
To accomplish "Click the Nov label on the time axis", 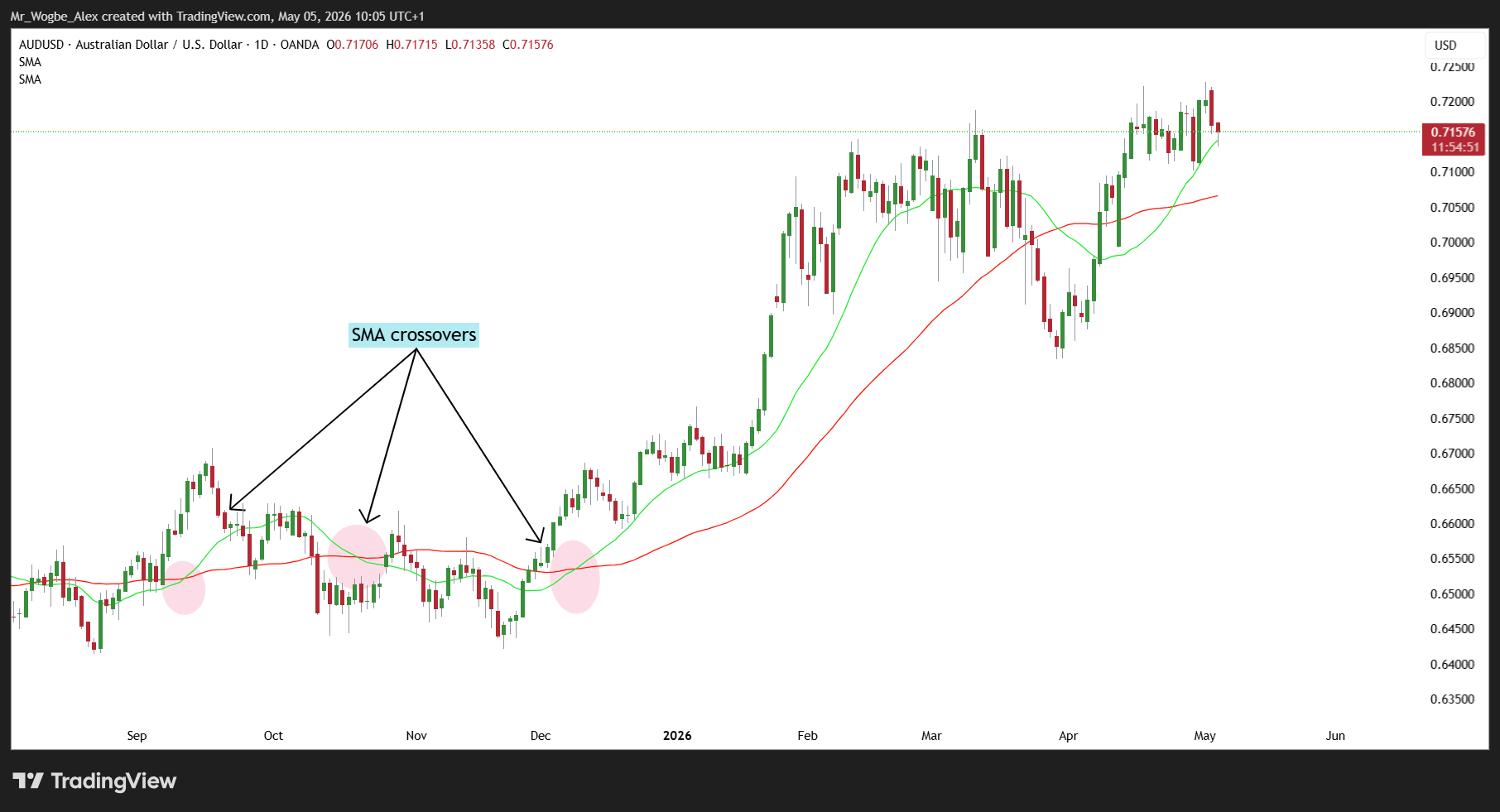I will [416, 736].
